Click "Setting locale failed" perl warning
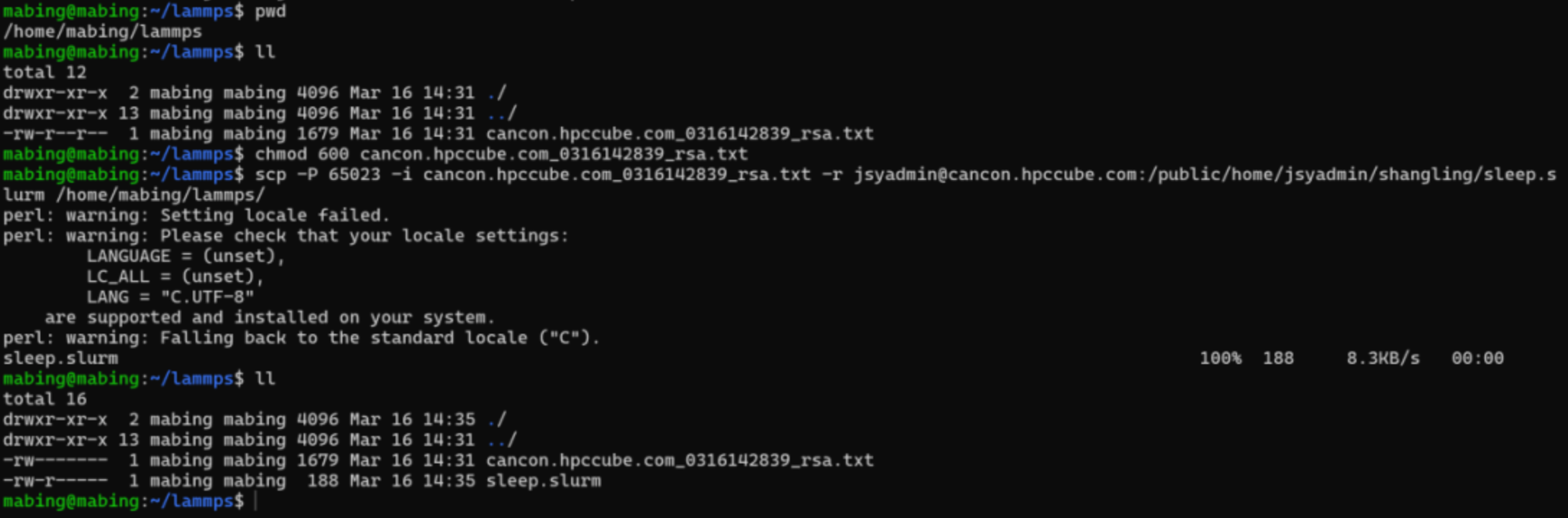 (x=274, y=215)
